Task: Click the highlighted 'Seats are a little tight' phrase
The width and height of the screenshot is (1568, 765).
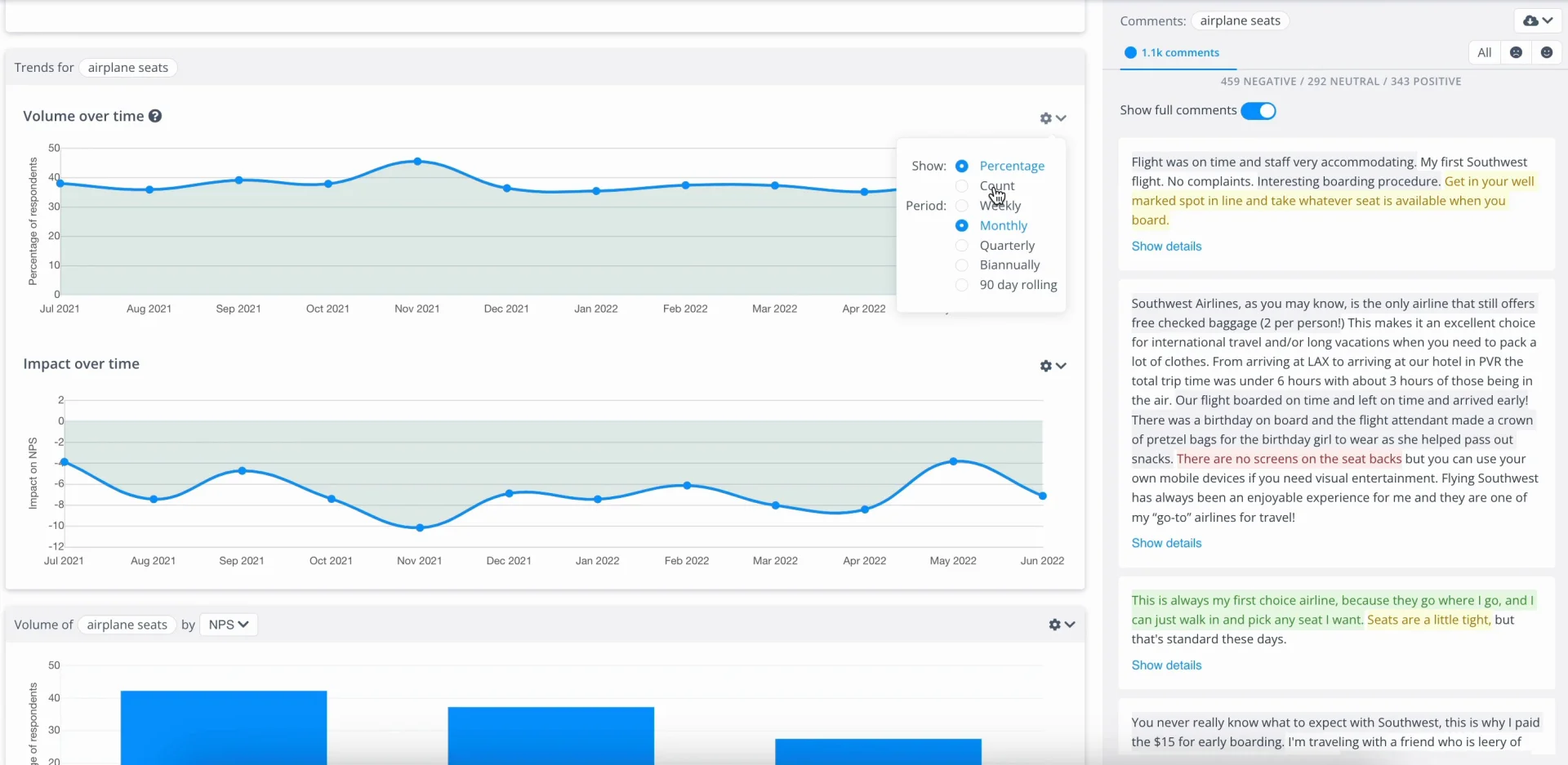Action: 1428,620
